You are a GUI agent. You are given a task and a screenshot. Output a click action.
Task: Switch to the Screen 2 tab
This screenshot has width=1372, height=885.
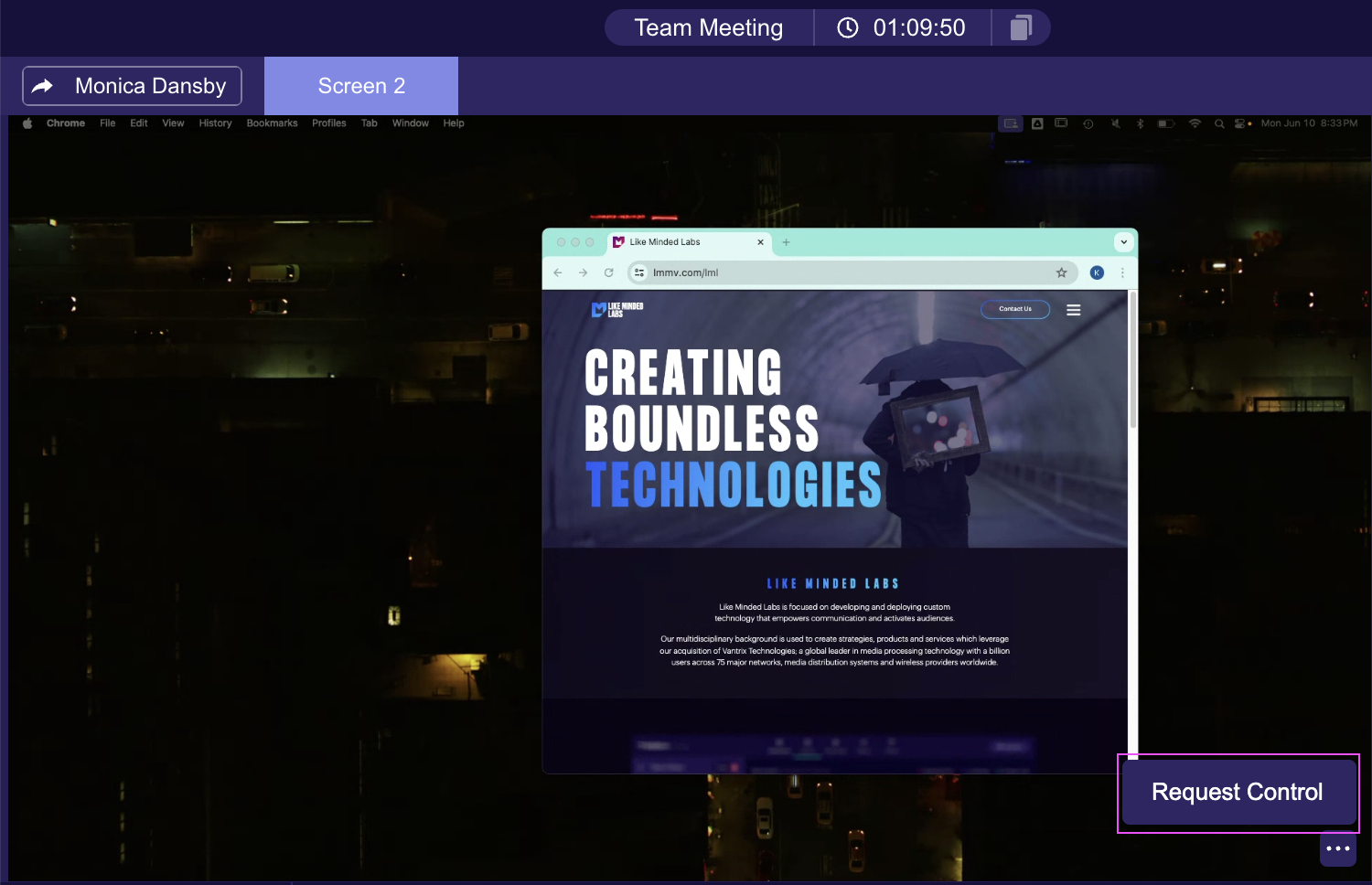point(361,86)
